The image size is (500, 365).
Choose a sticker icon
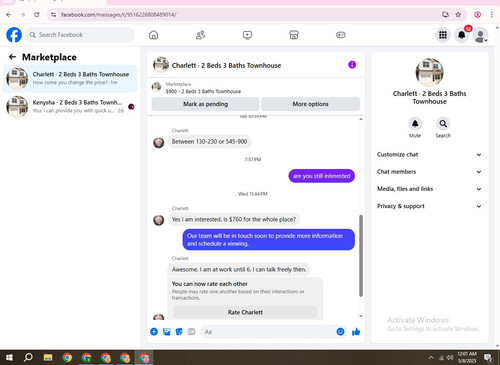coord(179,332)
